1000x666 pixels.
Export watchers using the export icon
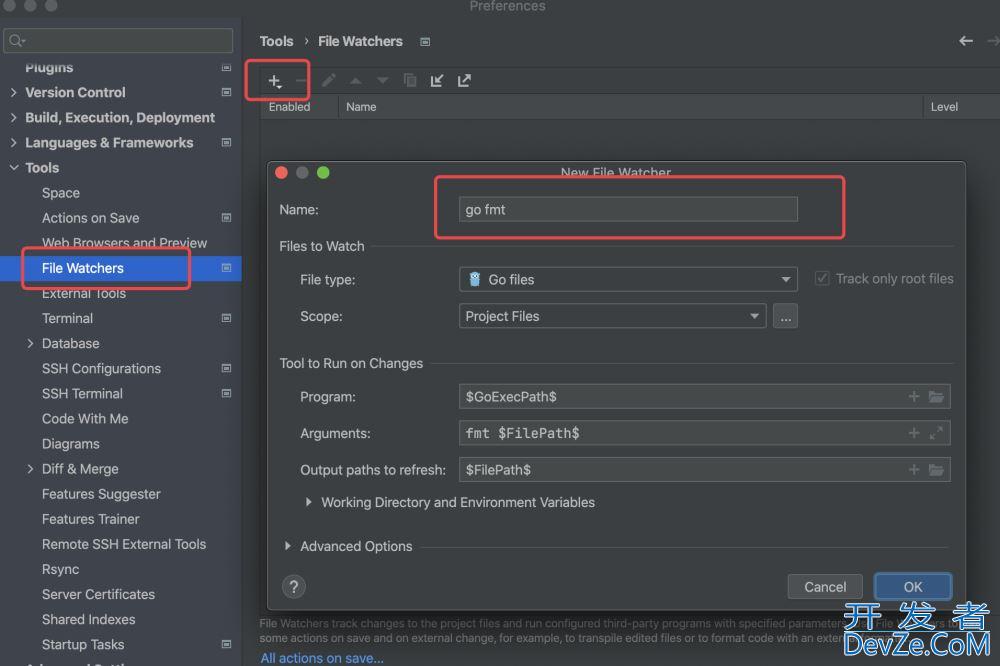[464, 81]
